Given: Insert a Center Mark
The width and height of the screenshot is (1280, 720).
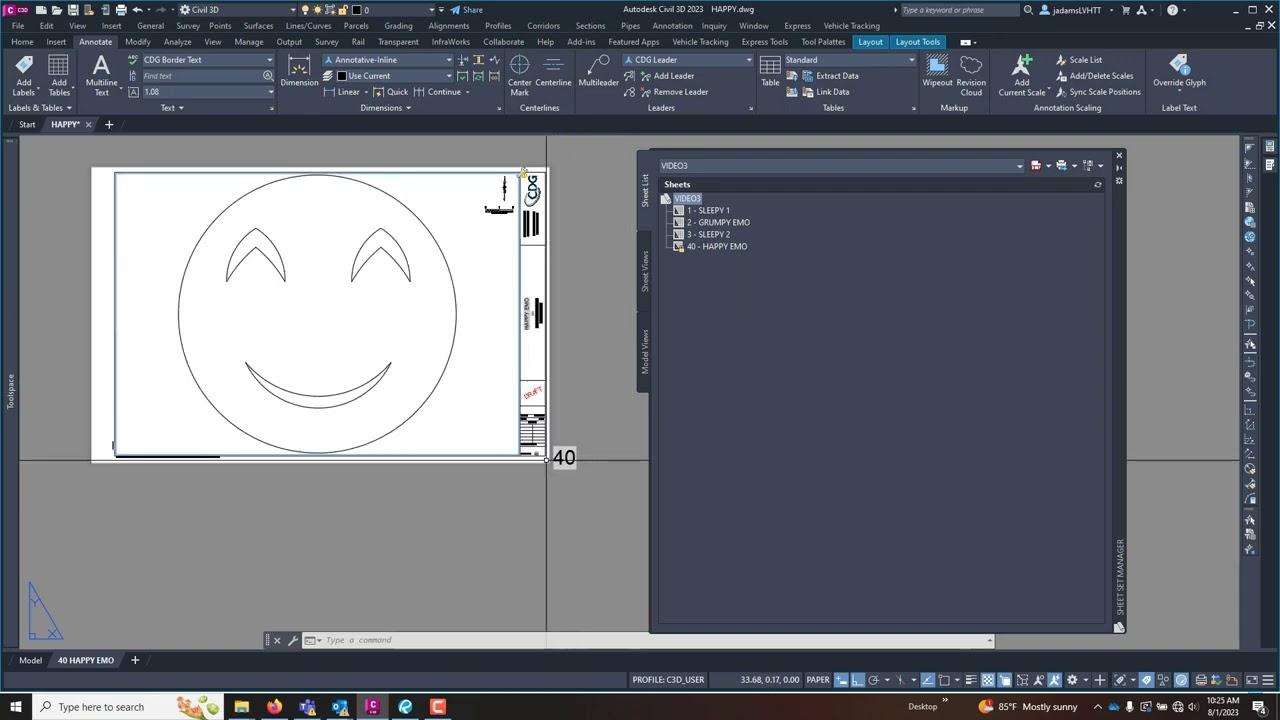Looking at the screenshot, I should 519,76.
